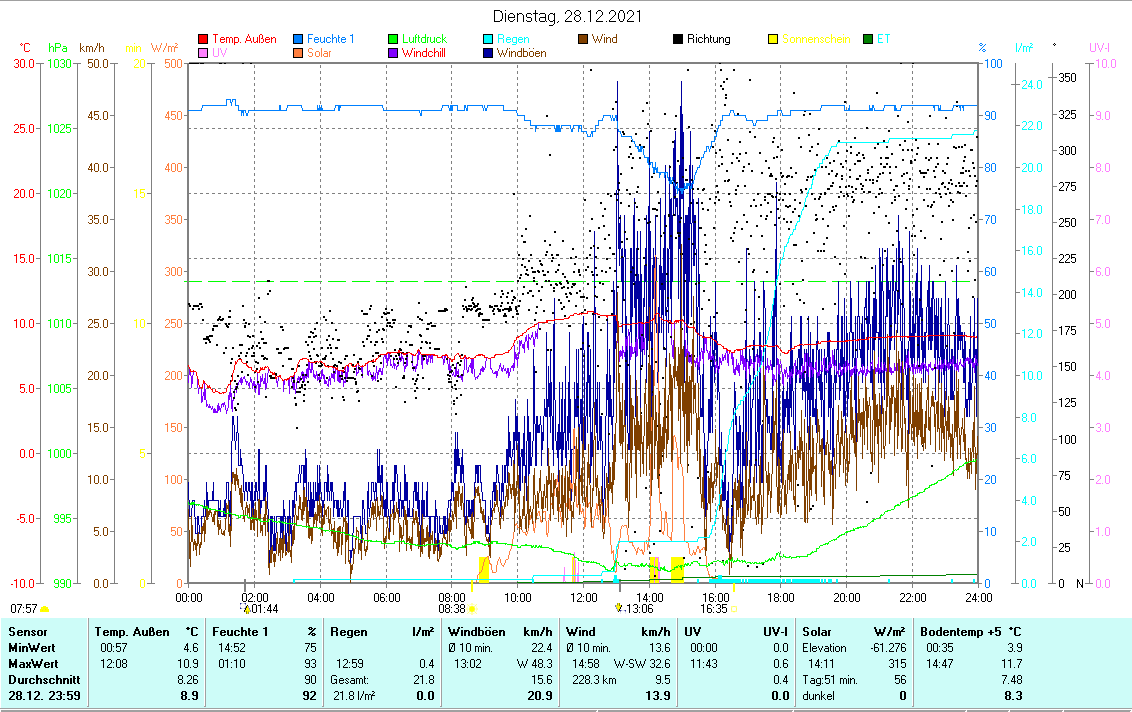Select the purple Windchill legend square

click(x=393, y=53)
